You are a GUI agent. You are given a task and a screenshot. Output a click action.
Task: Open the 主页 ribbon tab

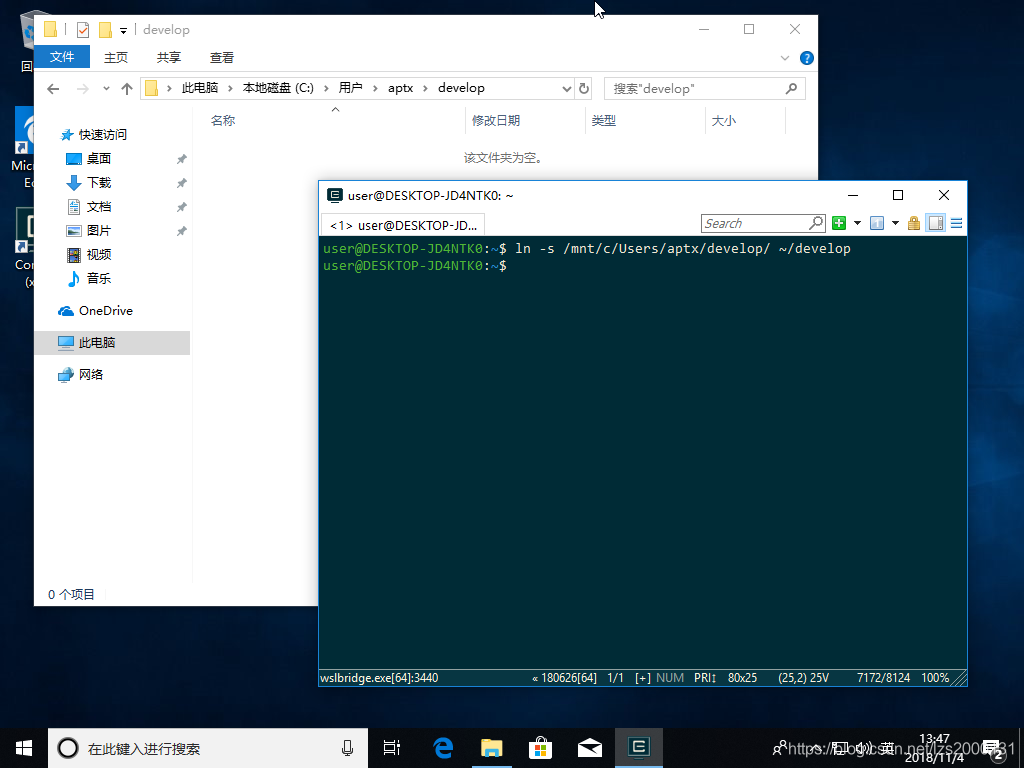(116, 57)
